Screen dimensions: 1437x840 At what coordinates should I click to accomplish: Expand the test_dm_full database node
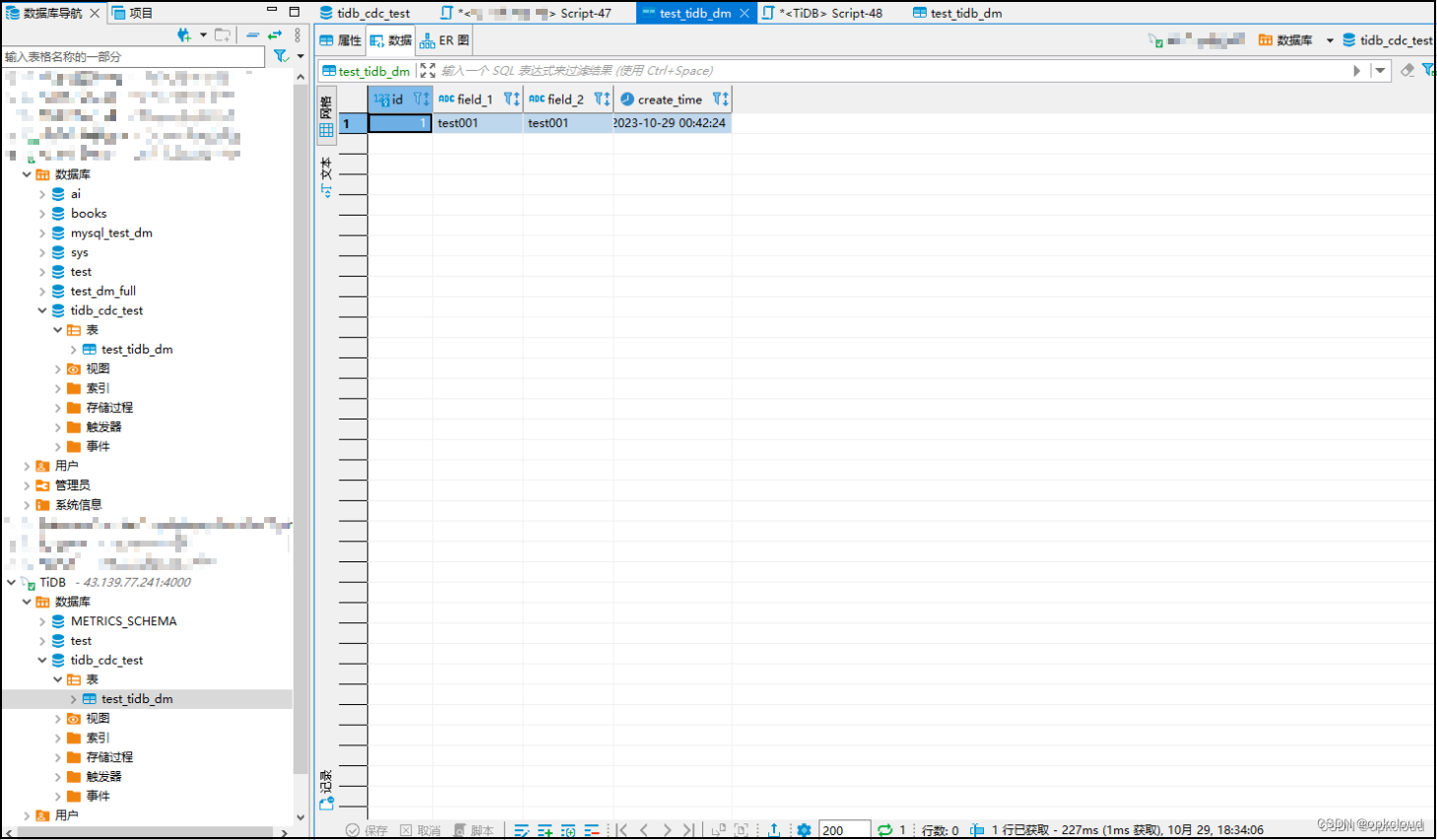click(42, 291)
